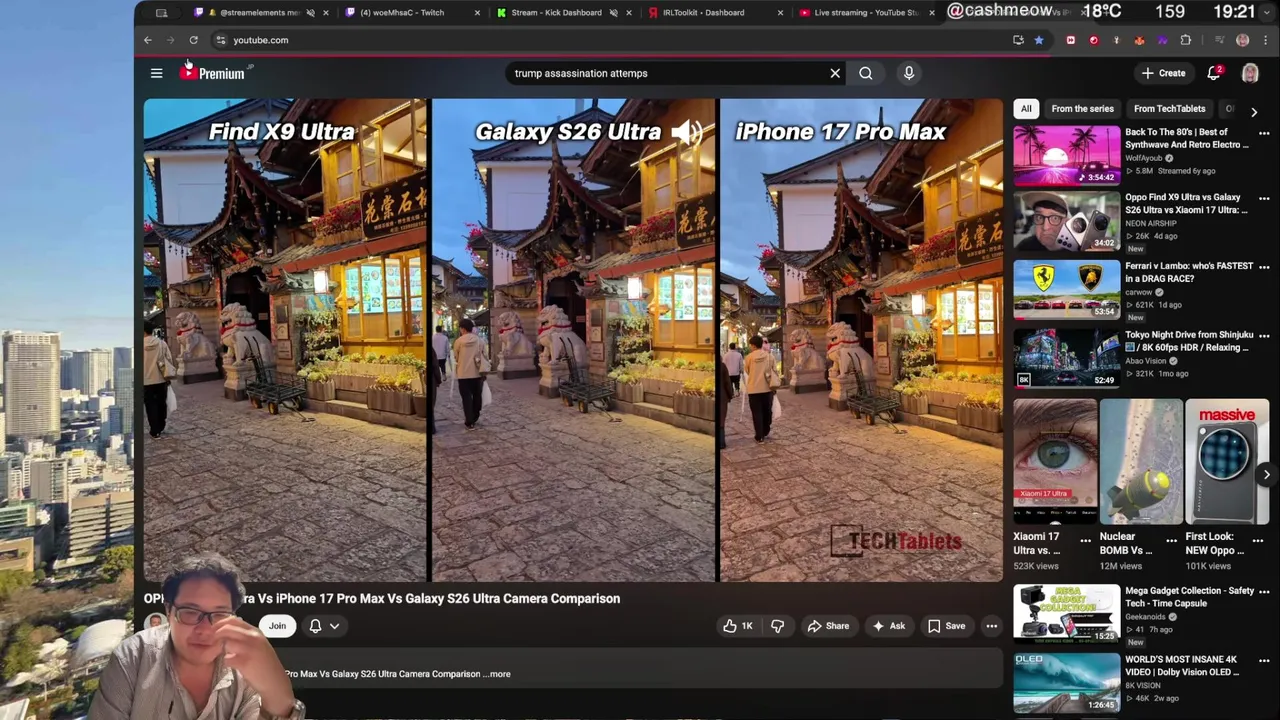Screen dimensions: 1280x720
Task: Toggle video volume speaker icon
Action: point(686,132)
